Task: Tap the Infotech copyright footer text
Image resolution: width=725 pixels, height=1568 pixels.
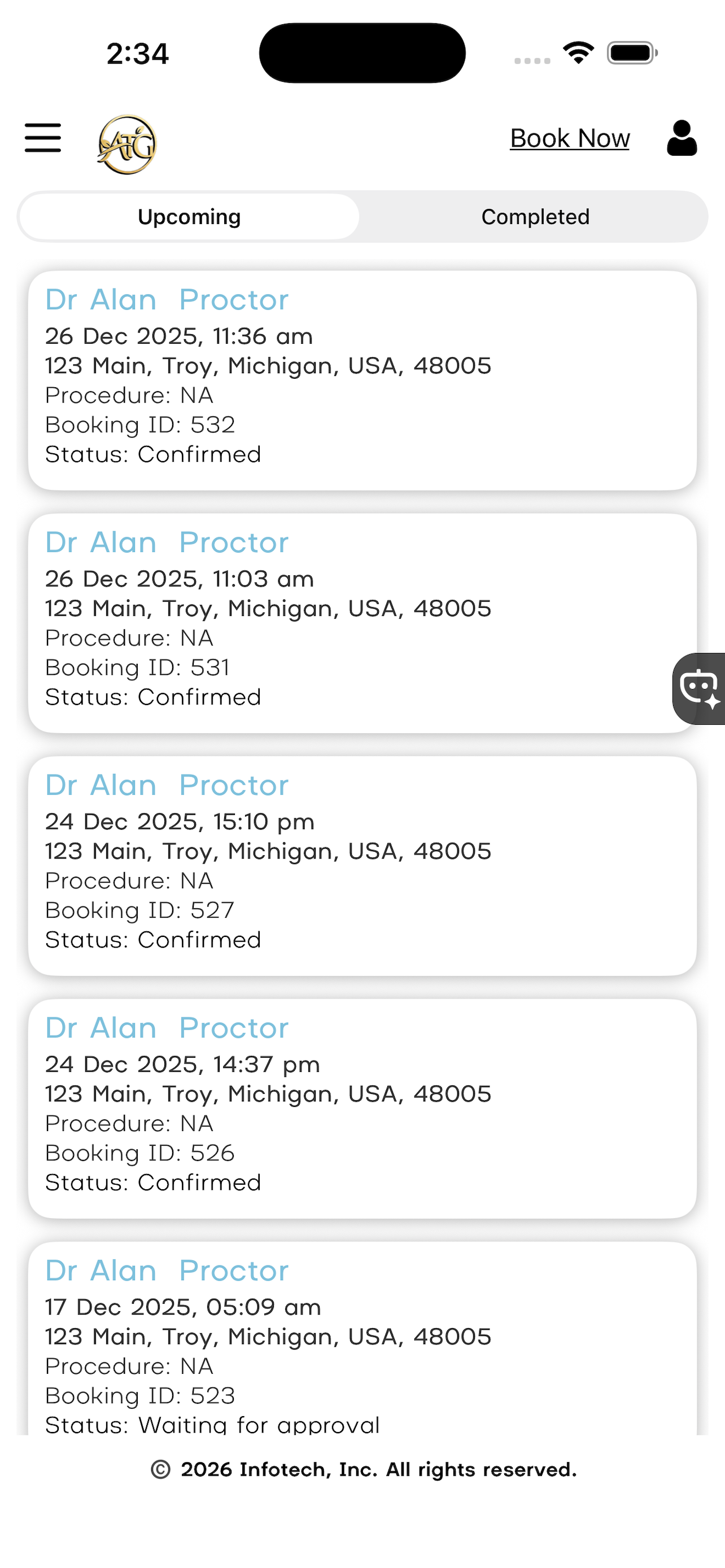Action: (364, 1469)
